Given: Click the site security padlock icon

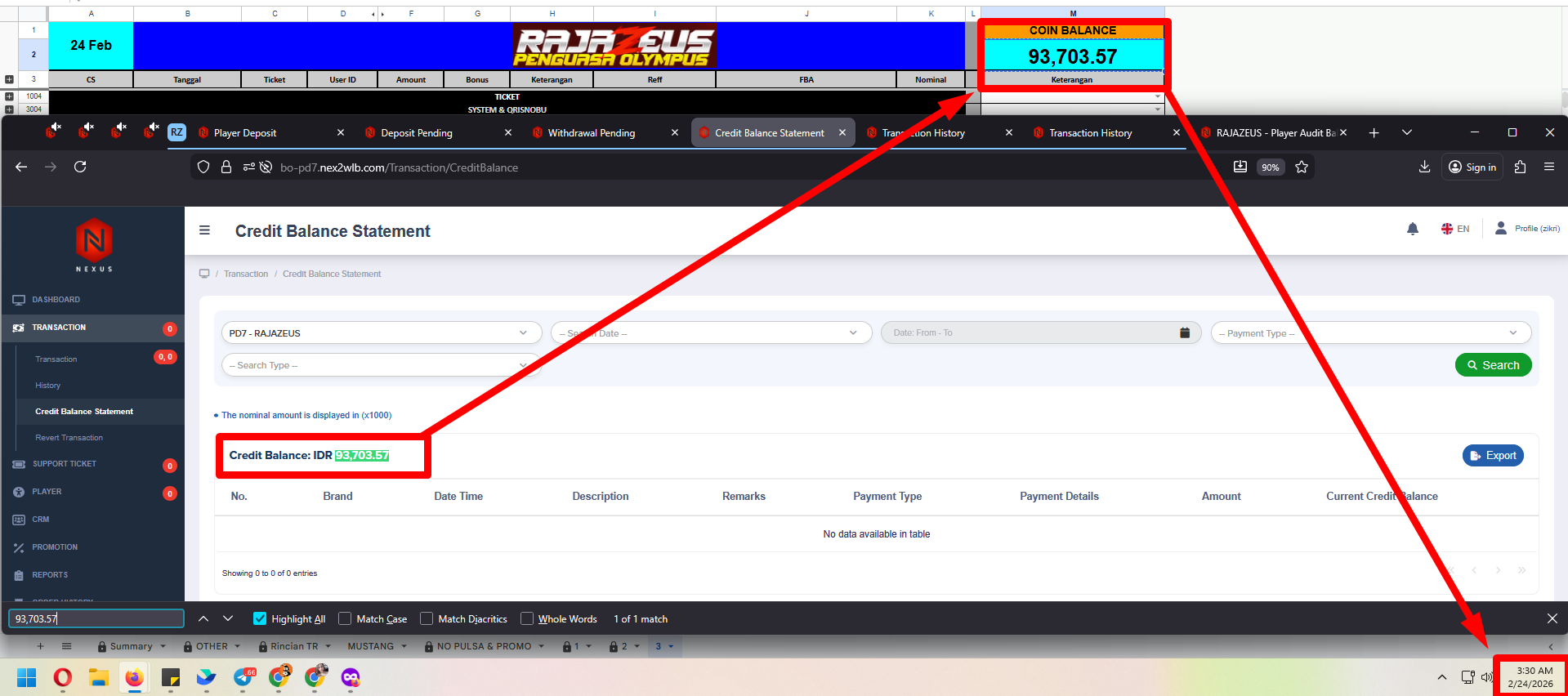Looking at the screenshot, I should (226, 167).
